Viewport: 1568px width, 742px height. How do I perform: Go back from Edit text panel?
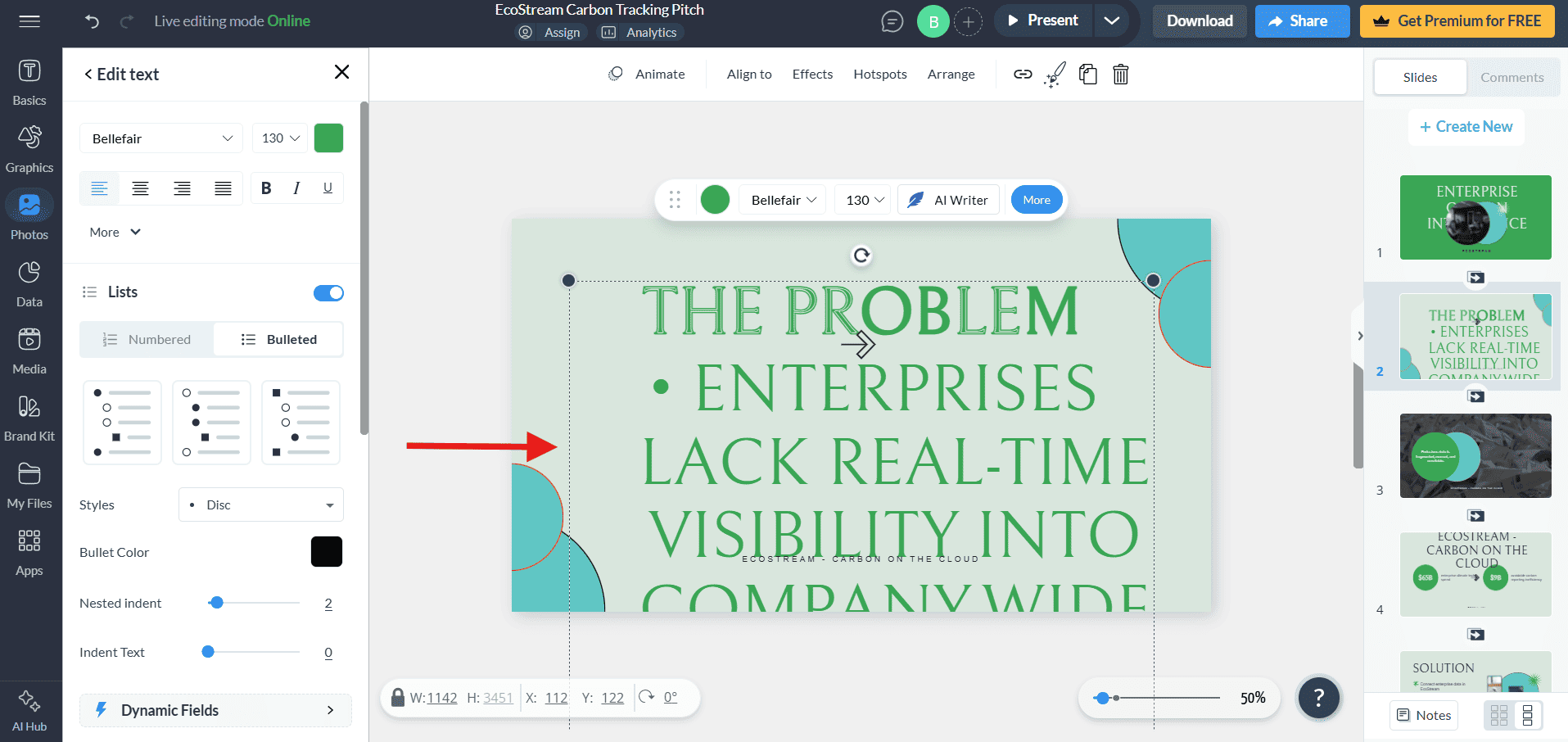coord(88,75)
